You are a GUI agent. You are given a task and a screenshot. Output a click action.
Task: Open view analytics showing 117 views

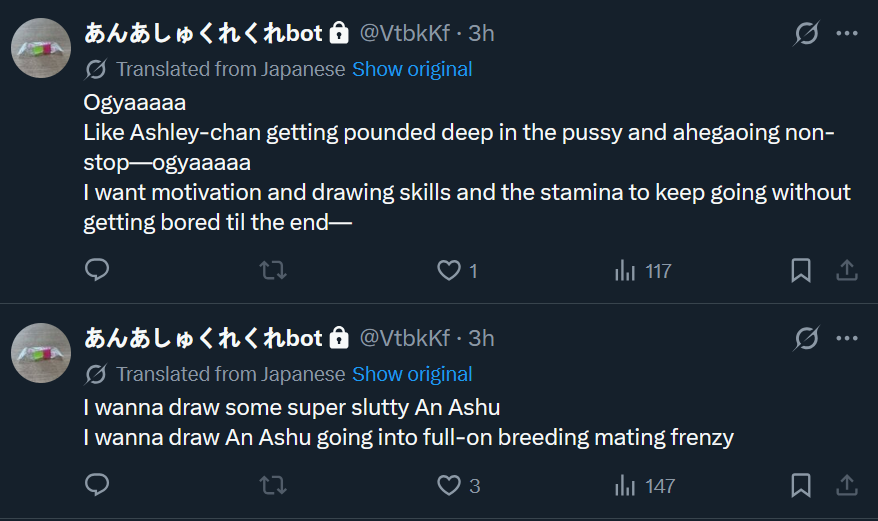click(626, 270)
